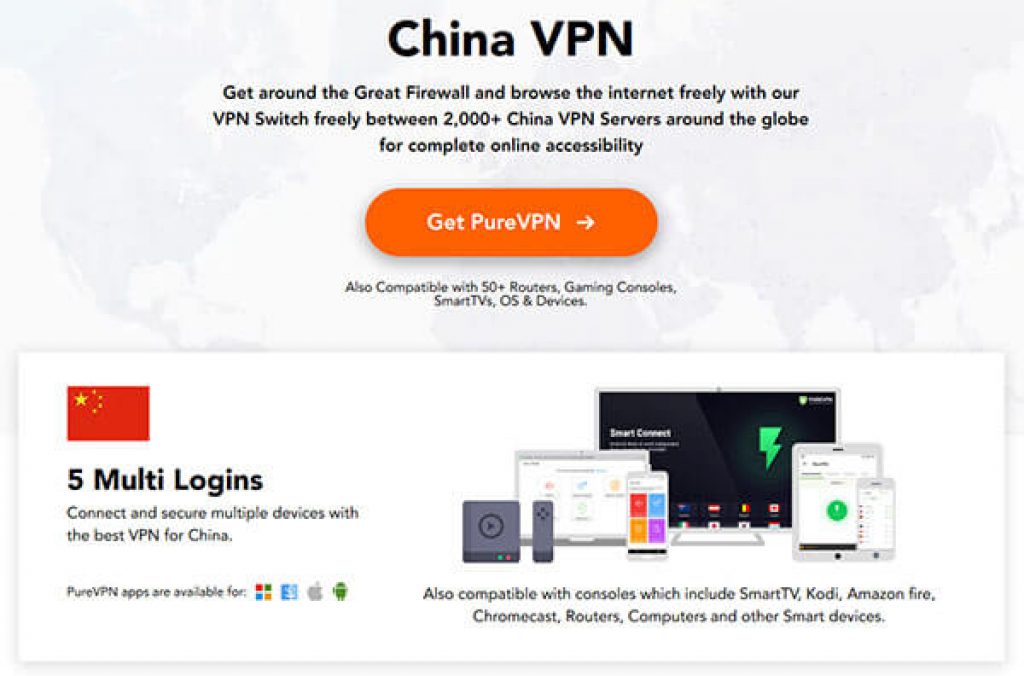Click the colorful tiles on phone screen
This screenshot has height=676, width=1024.
point(647,517)
